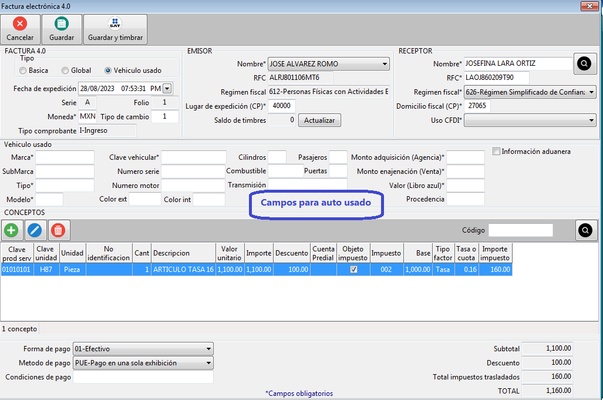Click the Receptor Nombre field
Screen dimensions: 603x400
[518, 63]
